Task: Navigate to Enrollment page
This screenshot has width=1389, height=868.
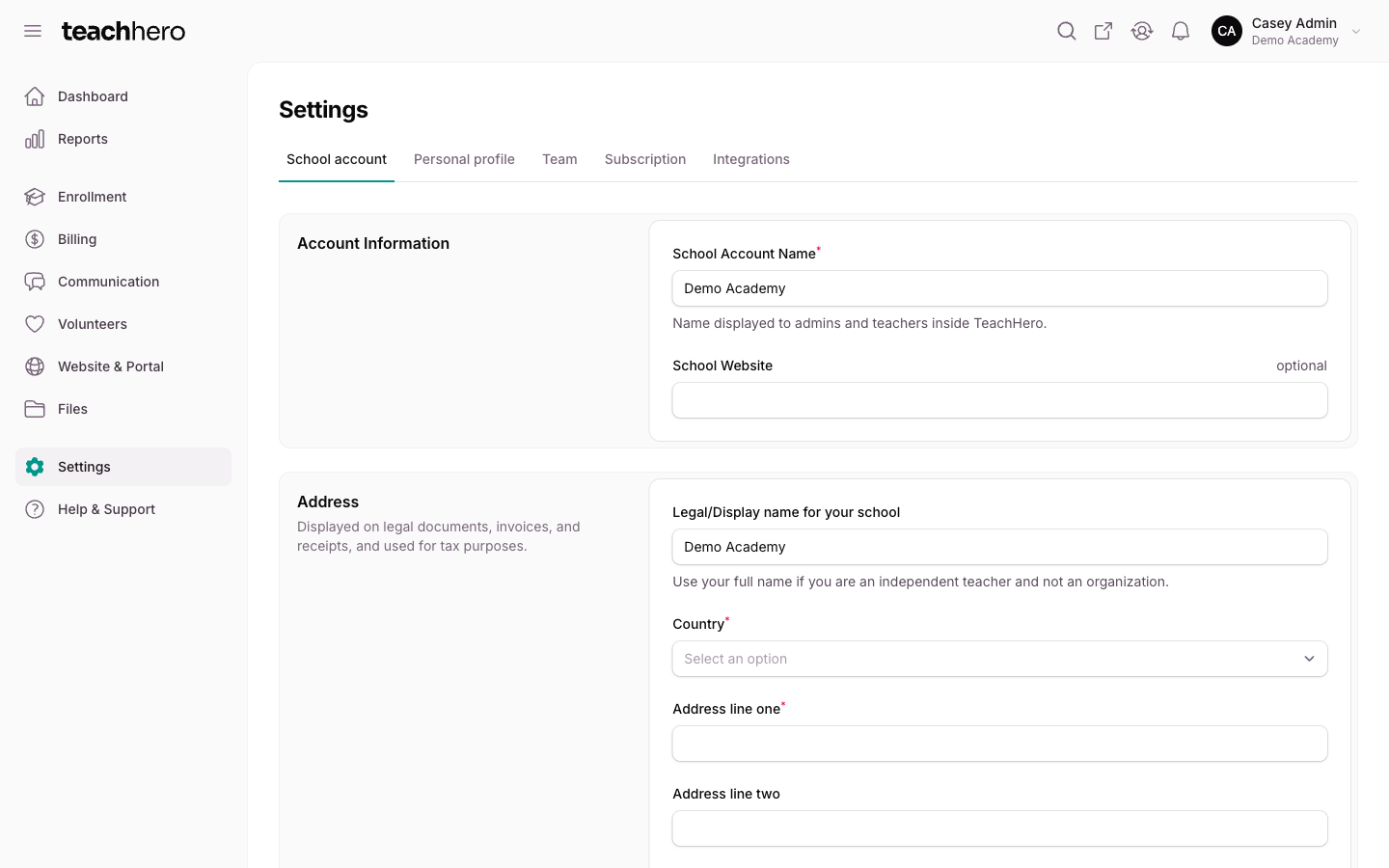Action: [x=123, y=197]
